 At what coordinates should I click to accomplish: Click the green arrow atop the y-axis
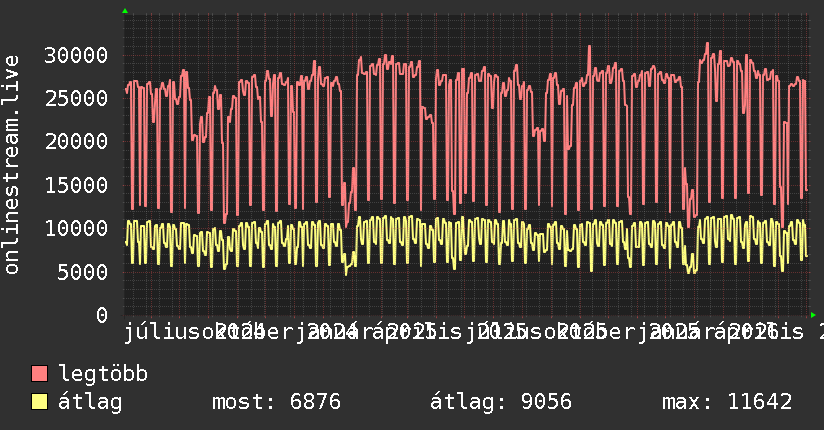pos(125,11)
